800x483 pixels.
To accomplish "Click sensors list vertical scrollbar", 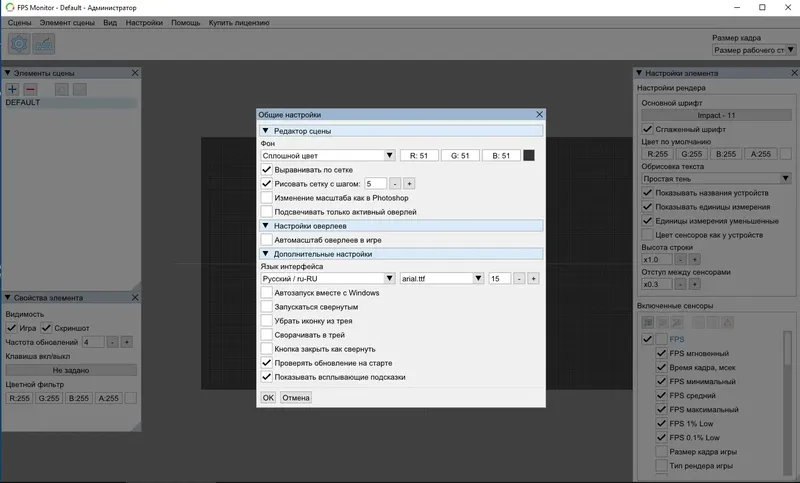I will 788,403.
